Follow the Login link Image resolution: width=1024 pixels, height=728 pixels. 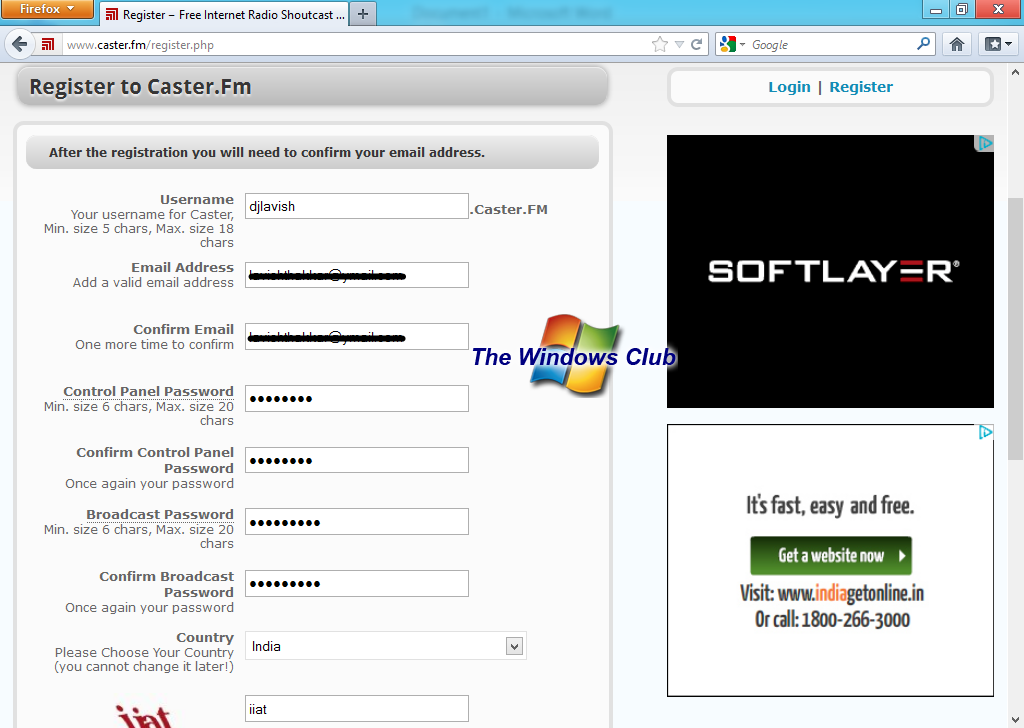pos(789,87)
